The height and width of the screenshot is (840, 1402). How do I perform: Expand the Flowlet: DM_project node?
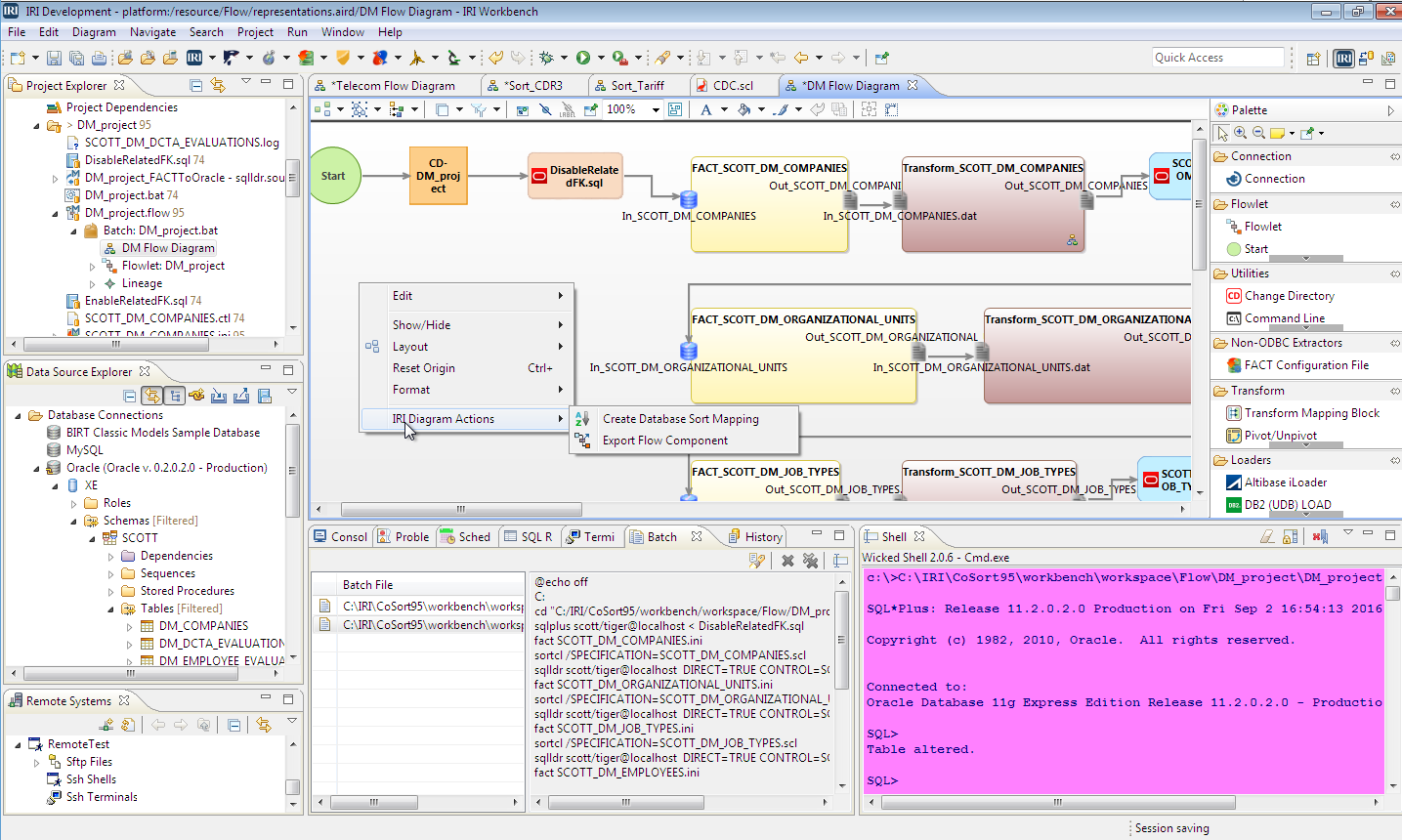click(x=92, y=266)
